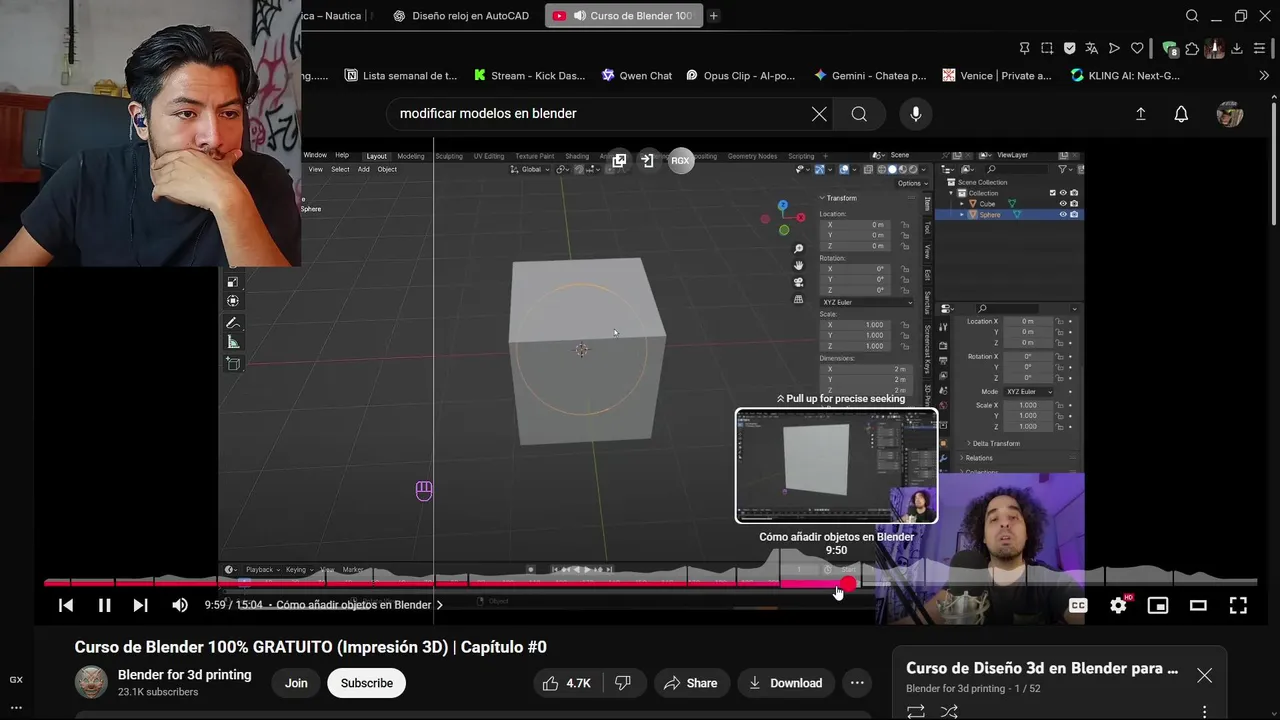
Task: Select the Curso de Blender browser tab
Action: point(624,16)
